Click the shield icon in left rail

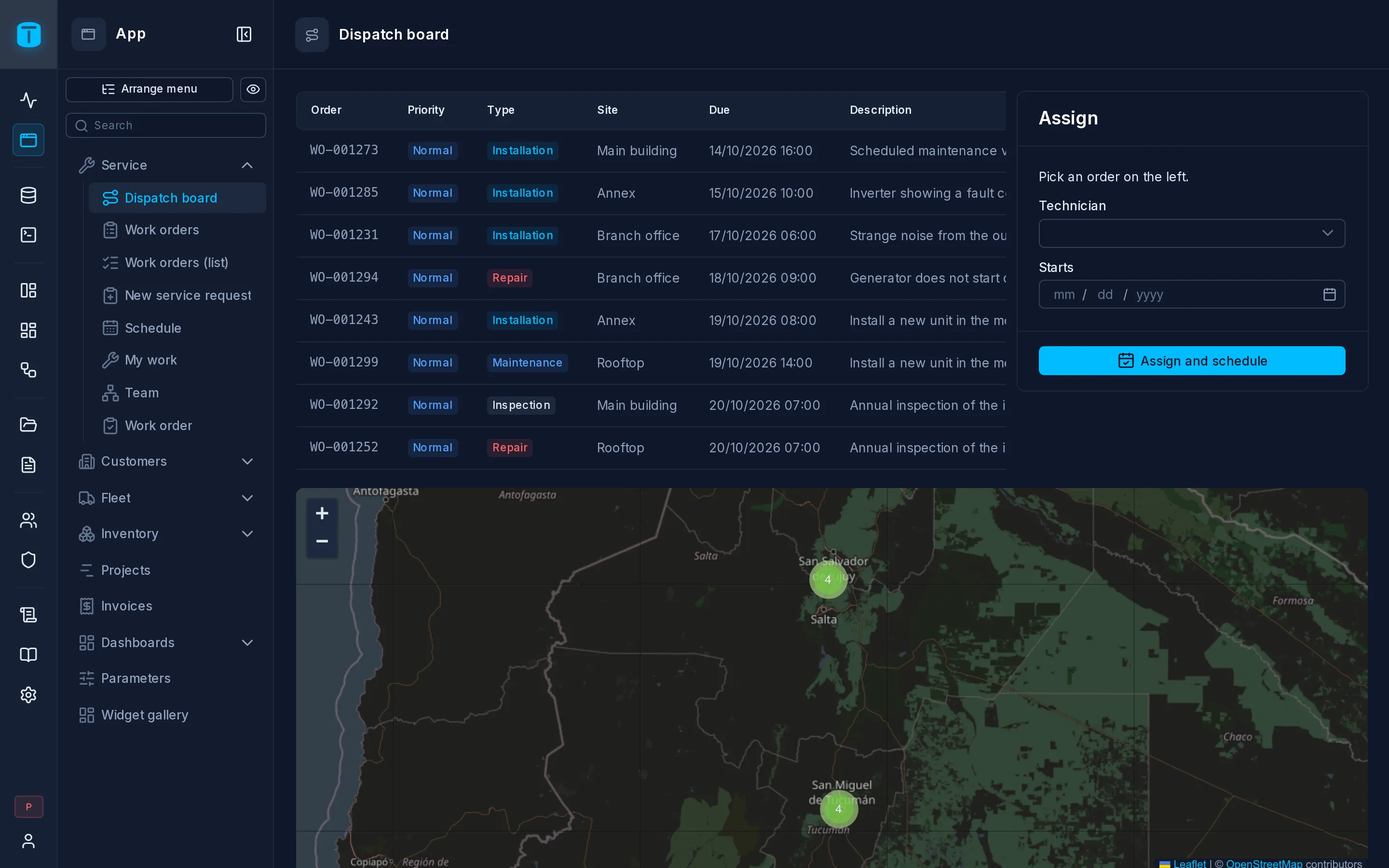click(x=28, y=560)
